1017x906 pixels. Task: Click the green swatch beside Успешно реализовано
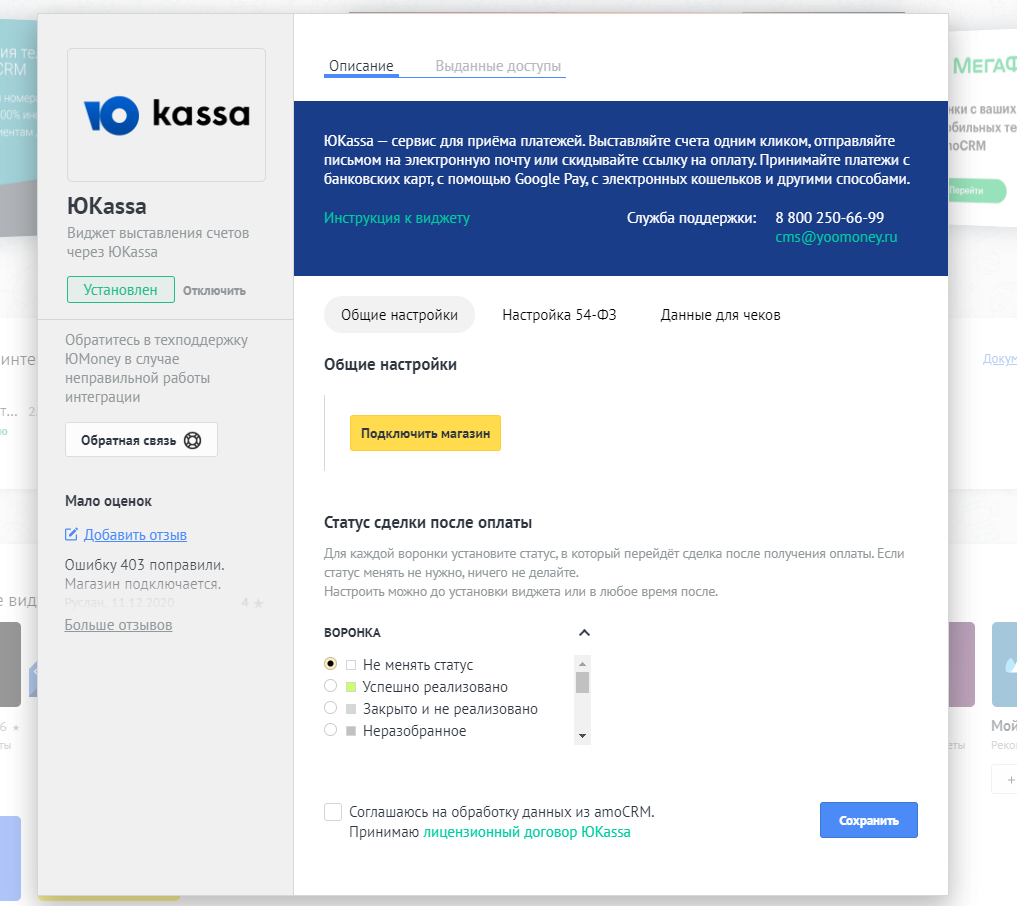[x=351, y=687]
